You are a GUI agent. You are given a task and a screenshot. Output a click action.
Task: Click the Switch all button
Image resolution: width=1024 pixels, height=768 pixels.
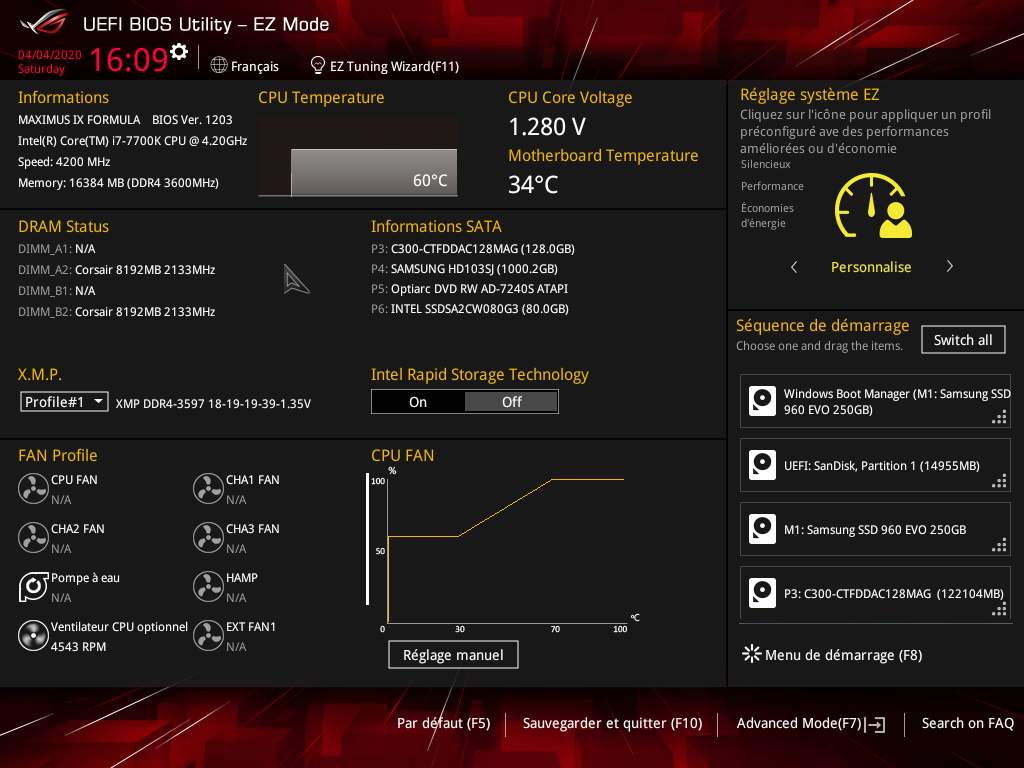[963, 340]
